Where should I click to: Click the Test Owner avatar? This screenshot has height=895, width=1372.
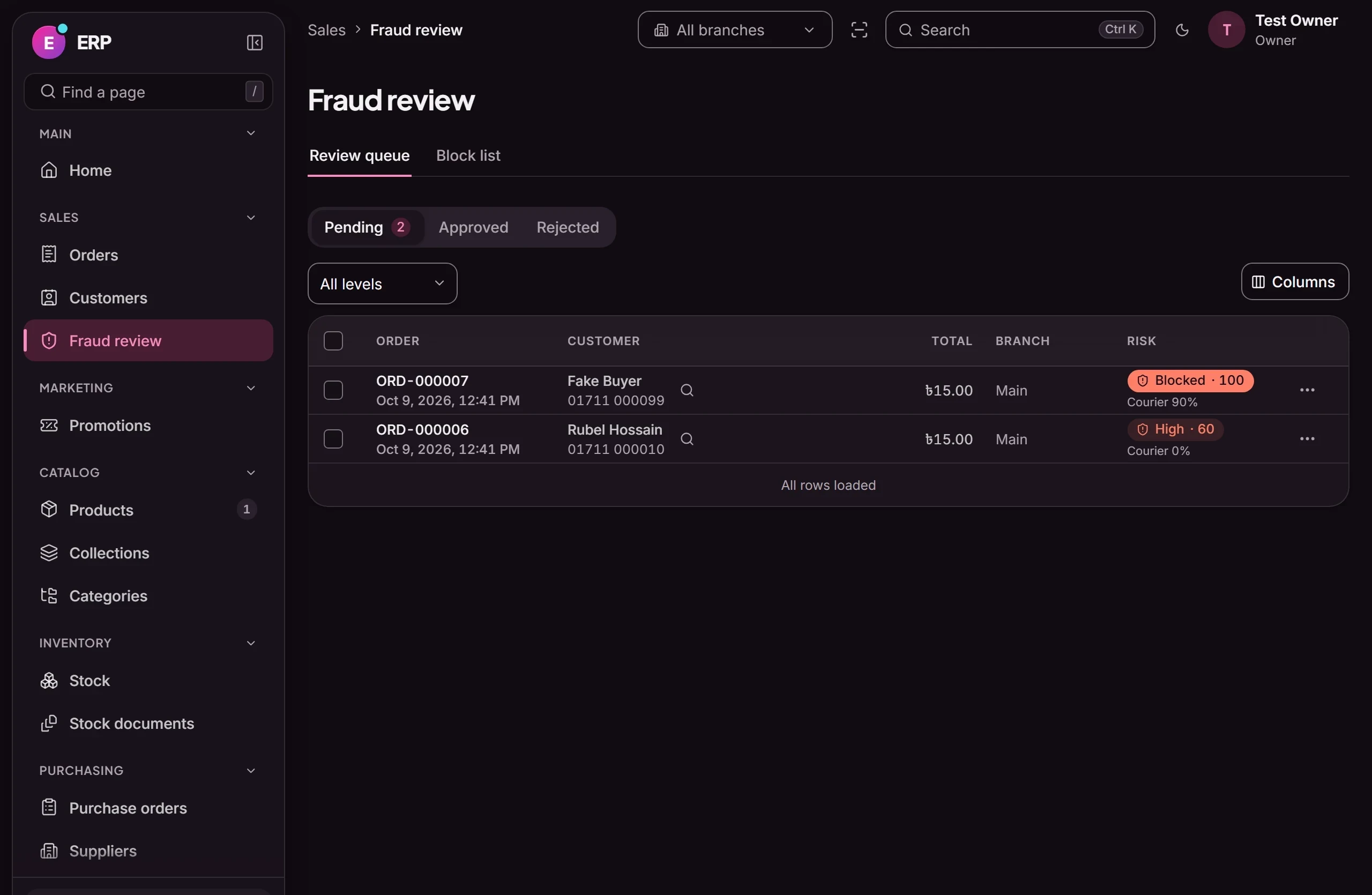click(x=1226, y=30)
